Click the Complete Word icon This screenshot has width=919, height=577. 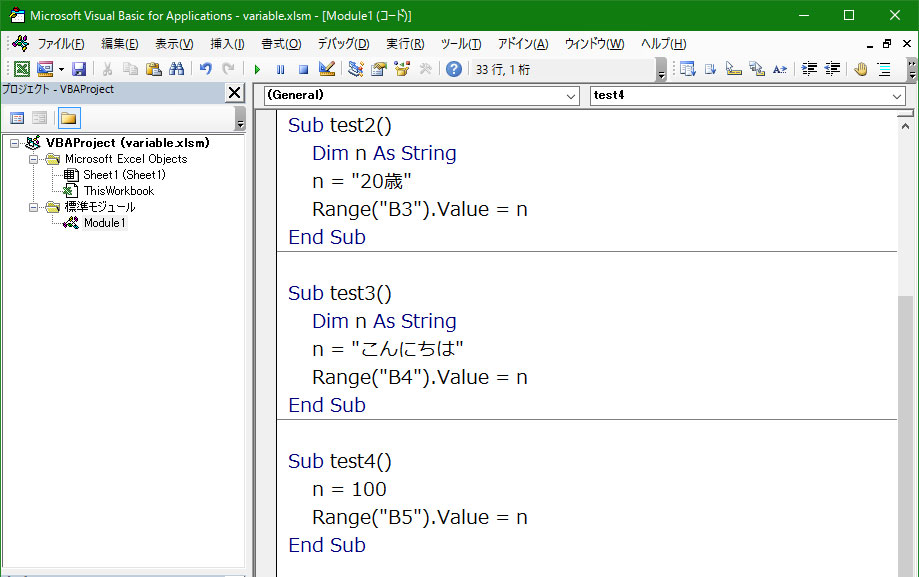point(780,69)
